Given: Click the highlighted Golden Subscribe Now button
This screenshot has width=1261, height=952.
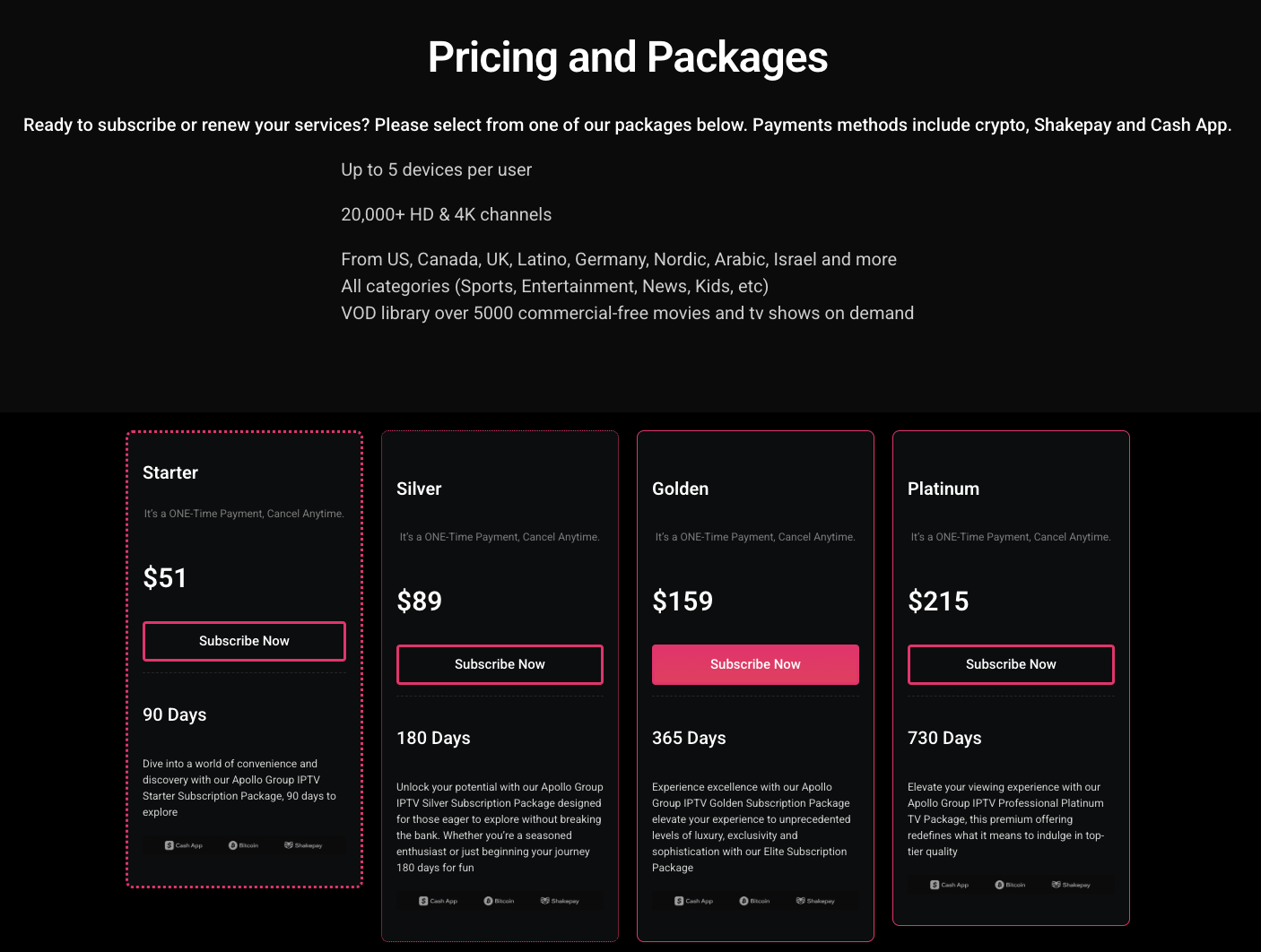Looking at the screenshot, I should click(755, 664).
